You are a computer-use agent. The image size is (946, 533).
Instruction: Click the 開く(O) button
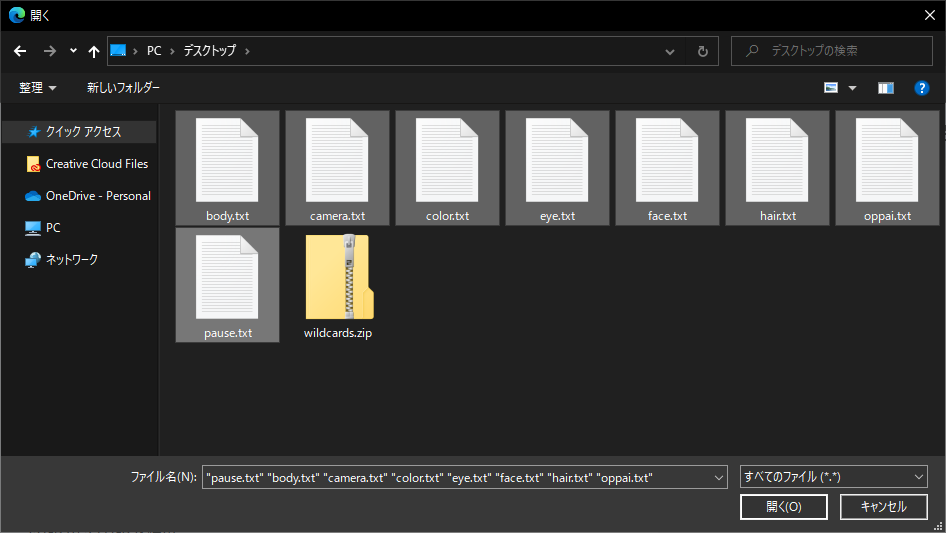783,507
